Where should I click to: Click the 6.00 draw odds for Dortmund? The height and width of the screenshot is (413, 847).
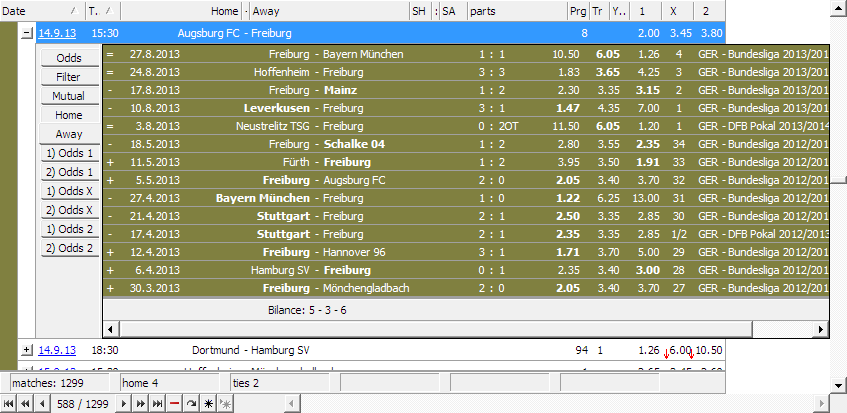[680, 350]
